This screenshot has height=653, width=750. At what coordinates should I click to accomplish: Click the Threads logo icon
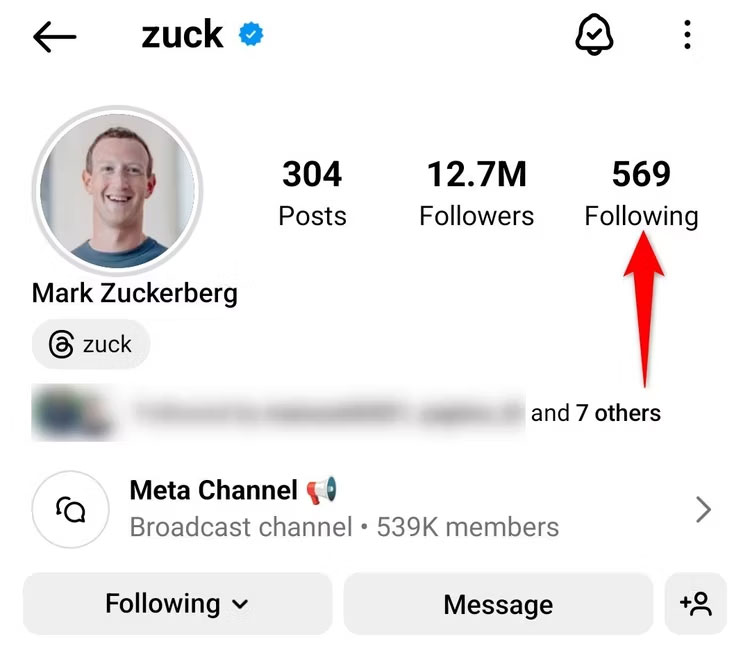point(61,345)
